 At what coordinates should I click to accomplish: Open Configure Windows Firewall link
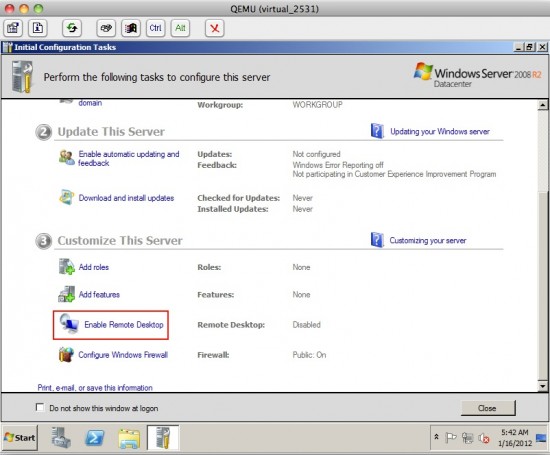(123, 355)
